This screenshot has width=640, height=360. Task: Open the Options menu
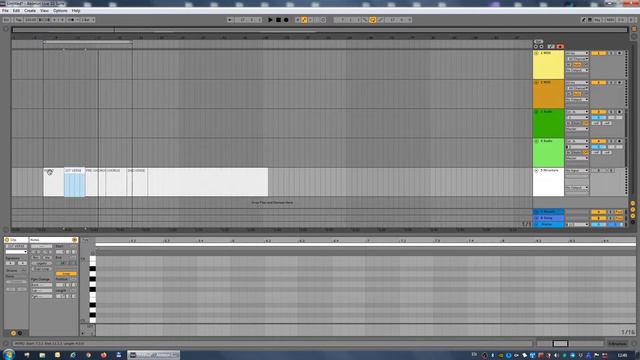[60, 11]
